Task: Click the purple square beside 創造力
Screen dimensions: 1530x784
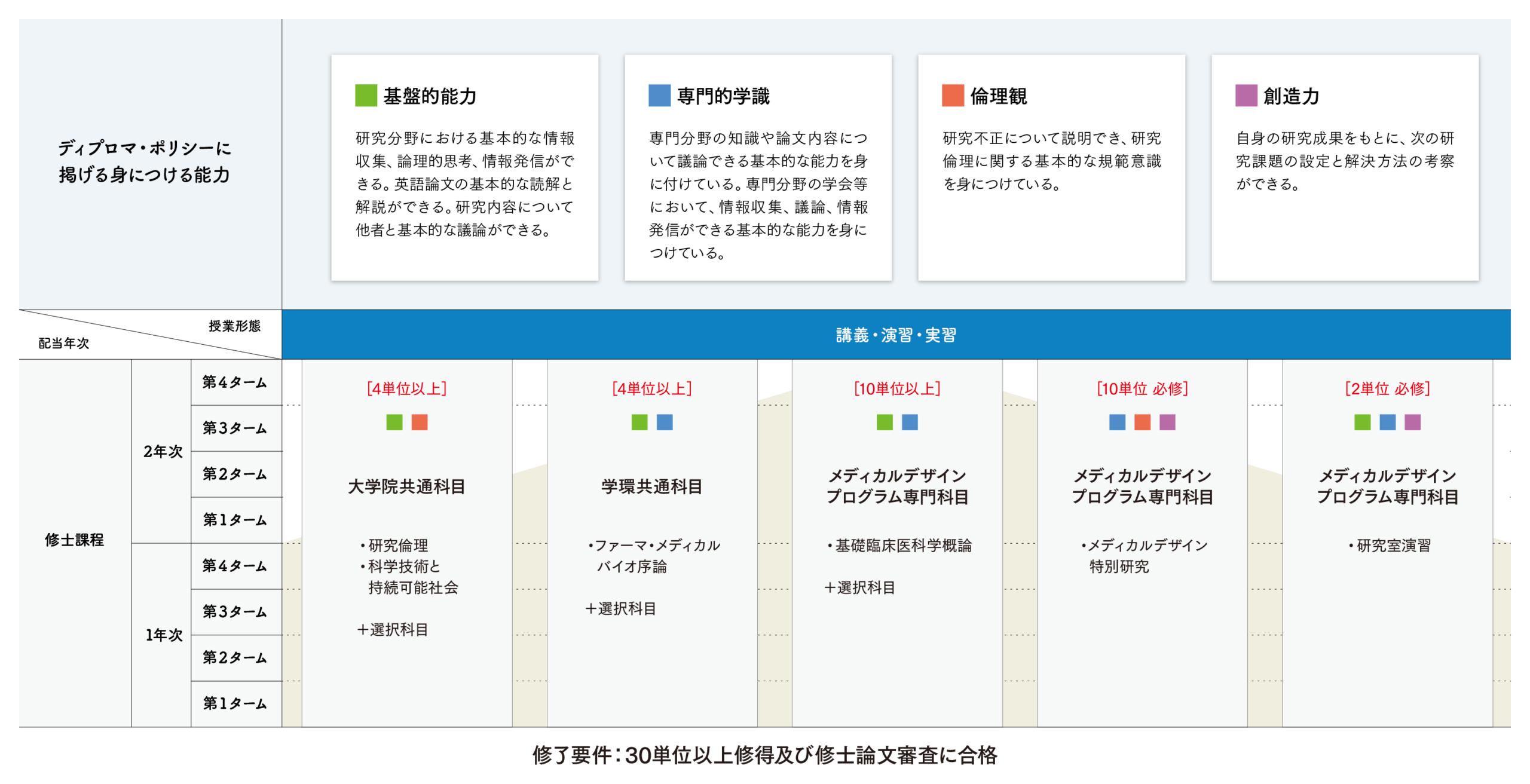Action: [1246, 96]
